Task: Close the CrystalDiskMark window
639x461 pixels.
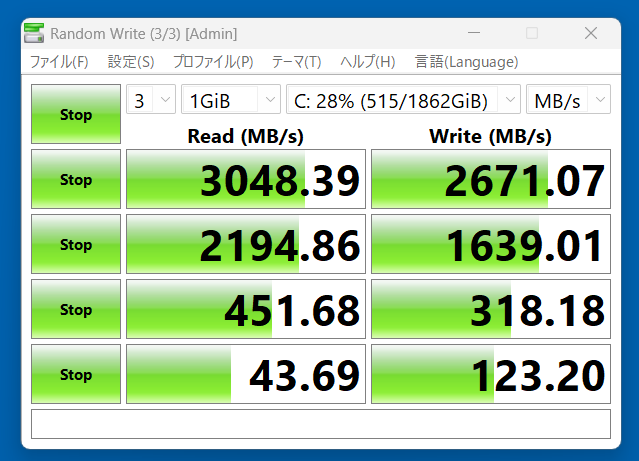Action: 591,33
